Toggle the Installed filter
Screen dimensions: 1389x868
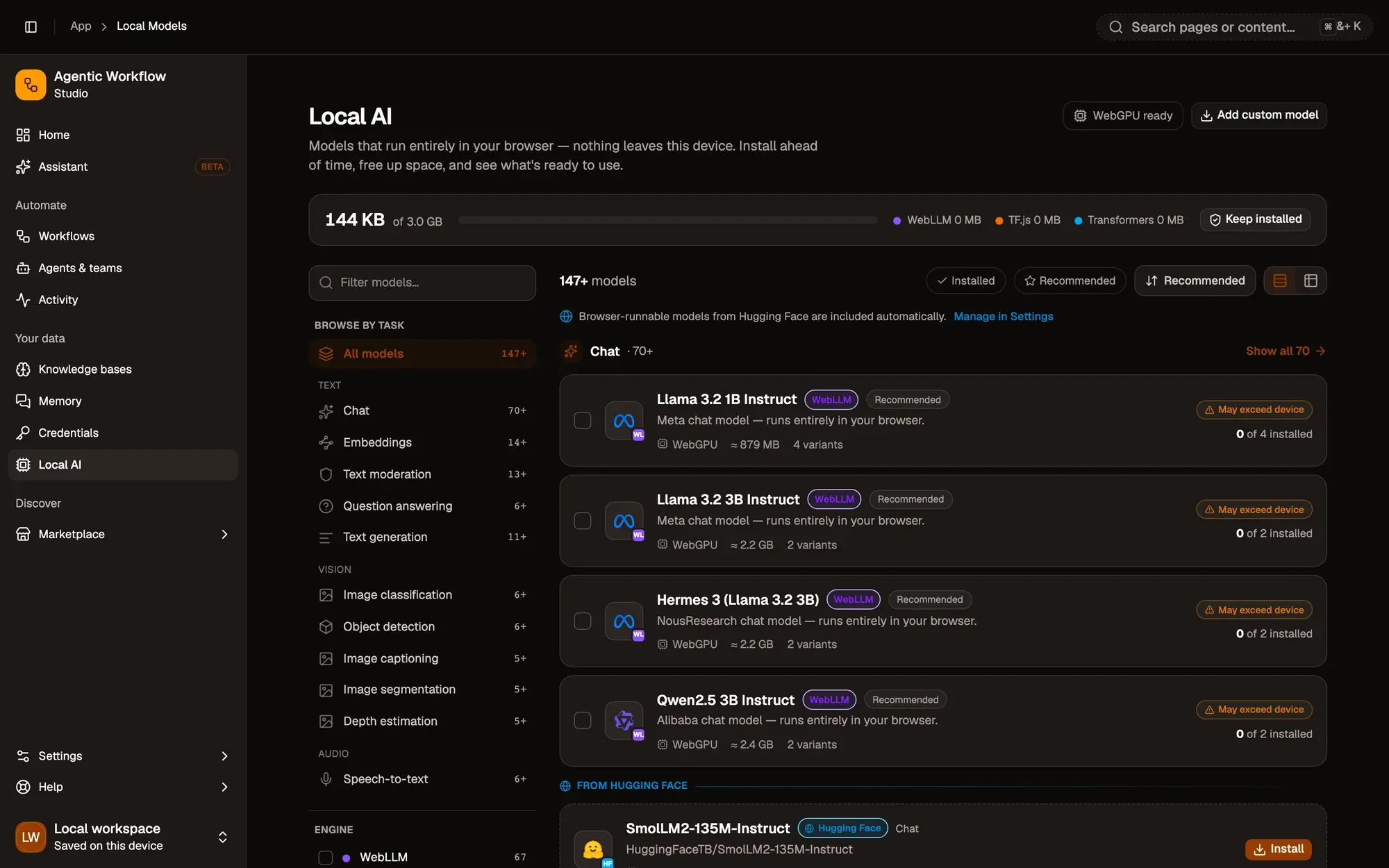pyautogui.click(x=965, y=281)
